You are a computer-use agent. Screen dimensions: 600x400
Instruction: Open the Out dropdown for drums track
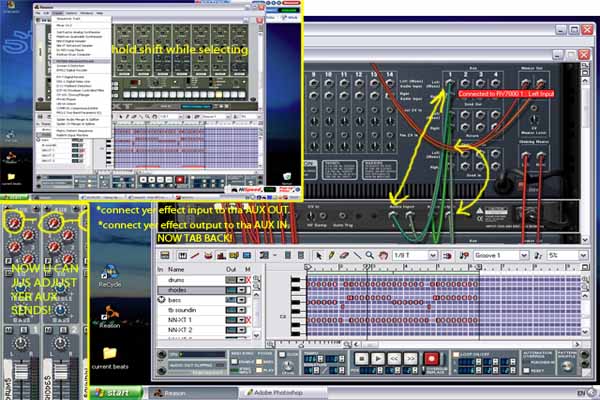(x=241, y=280)
